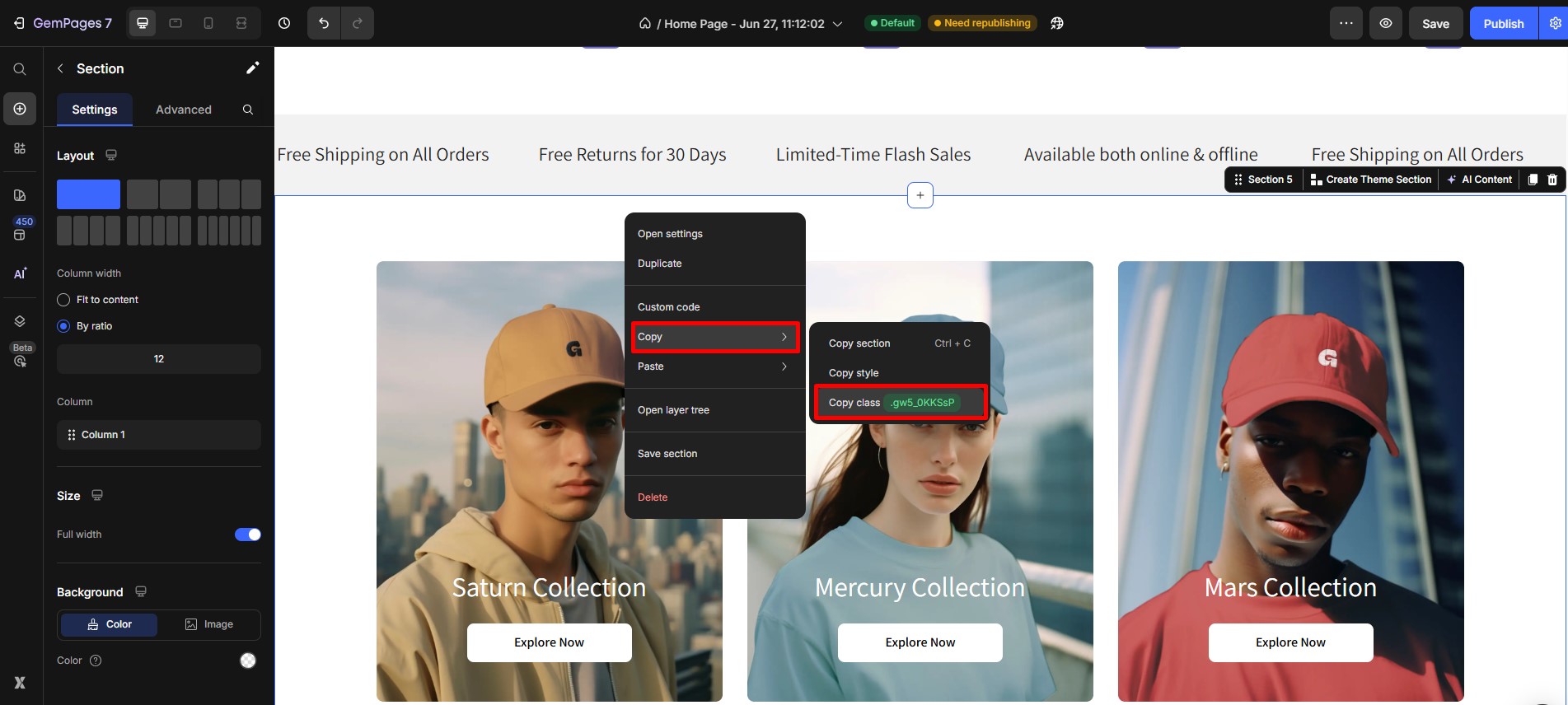Select the Fit to content radio option
Image resolution: width=1568 pixels, height=705 pixels.
click(63, 300)
